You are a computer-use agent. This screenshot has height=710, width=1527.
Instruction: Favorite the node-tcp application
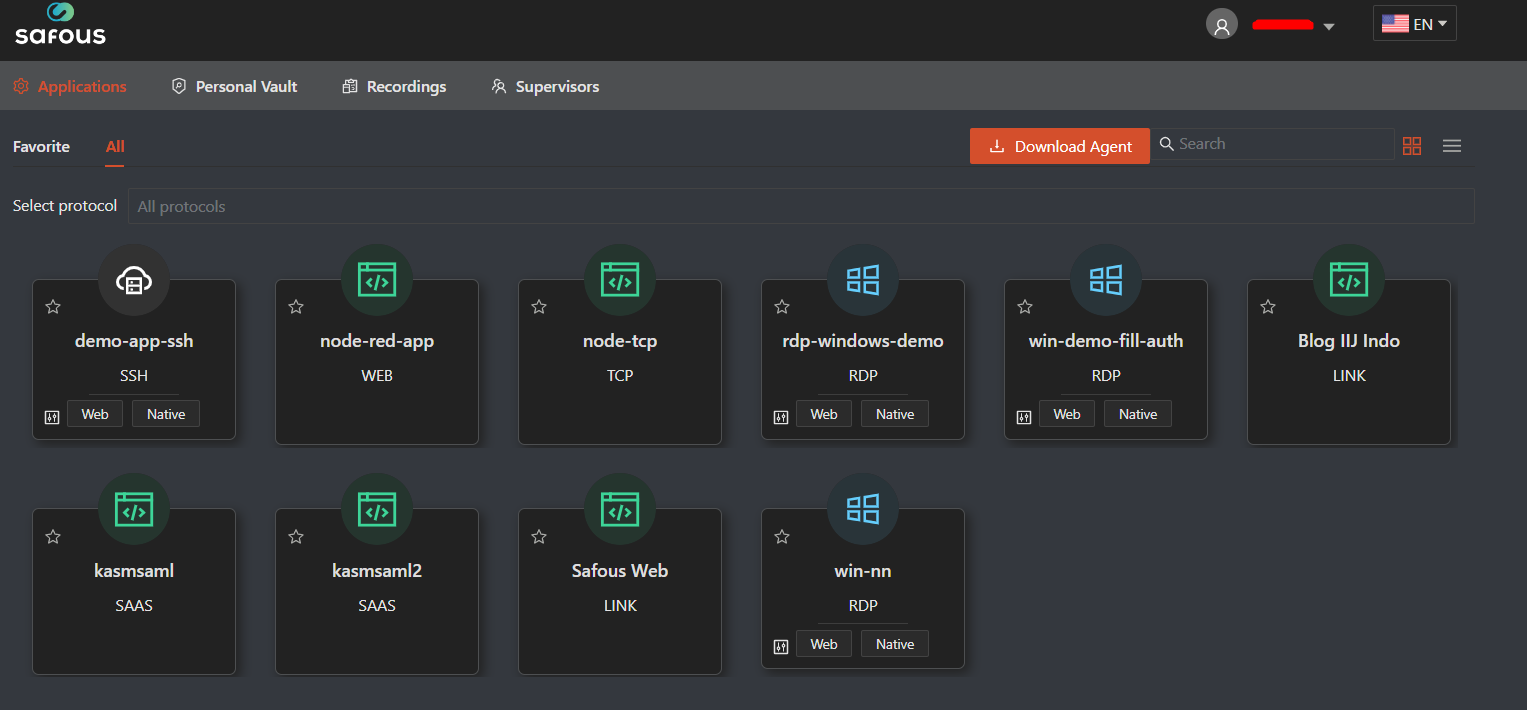point(539,307)
